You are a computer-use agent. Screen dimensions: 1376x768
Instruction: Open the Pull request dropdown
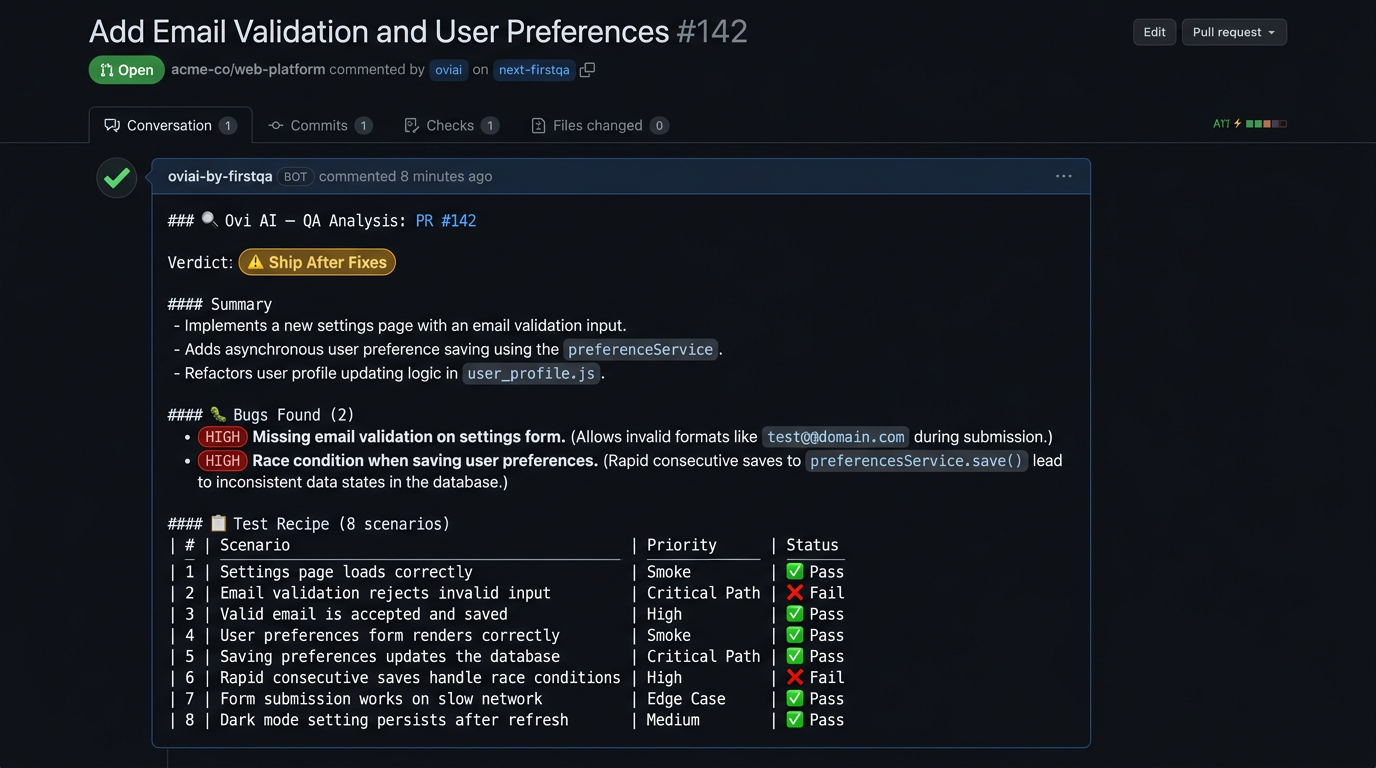[1234, 32]
